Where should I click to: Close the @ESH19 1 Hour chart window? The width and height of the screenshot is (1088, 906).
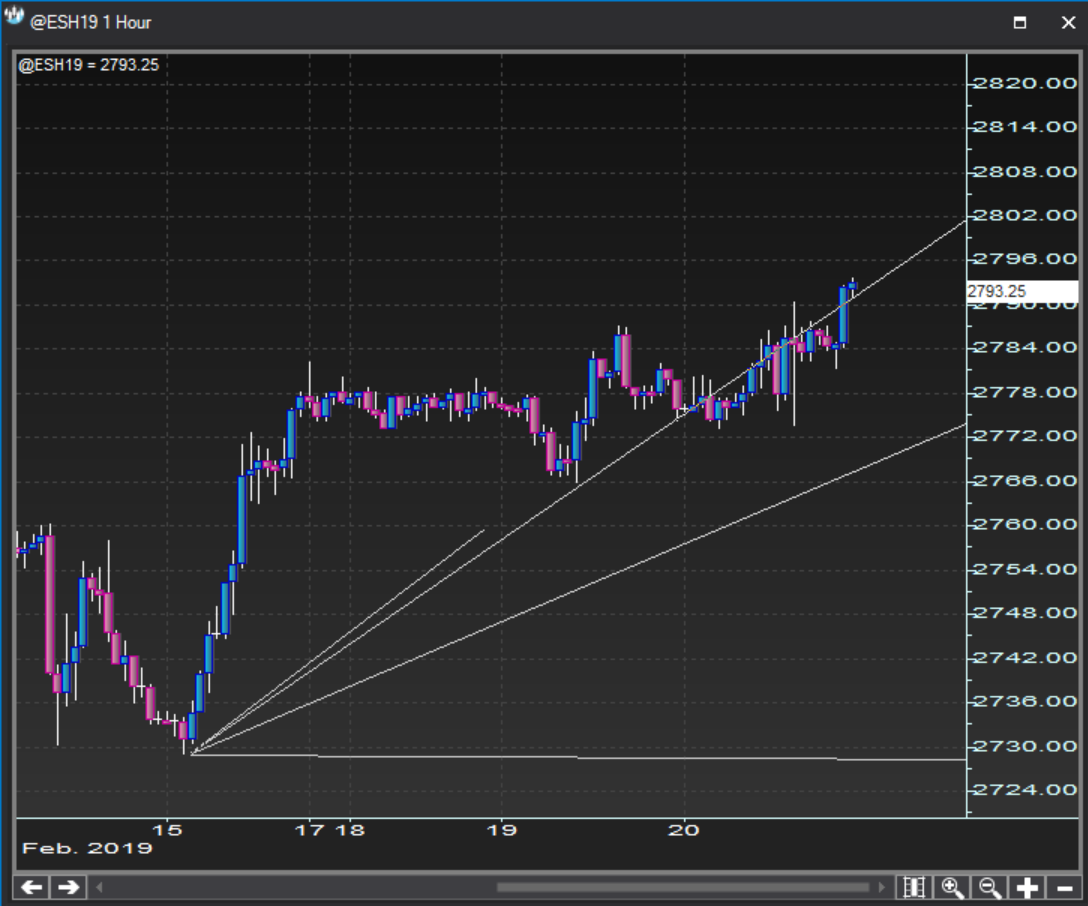coord(1068,22)
